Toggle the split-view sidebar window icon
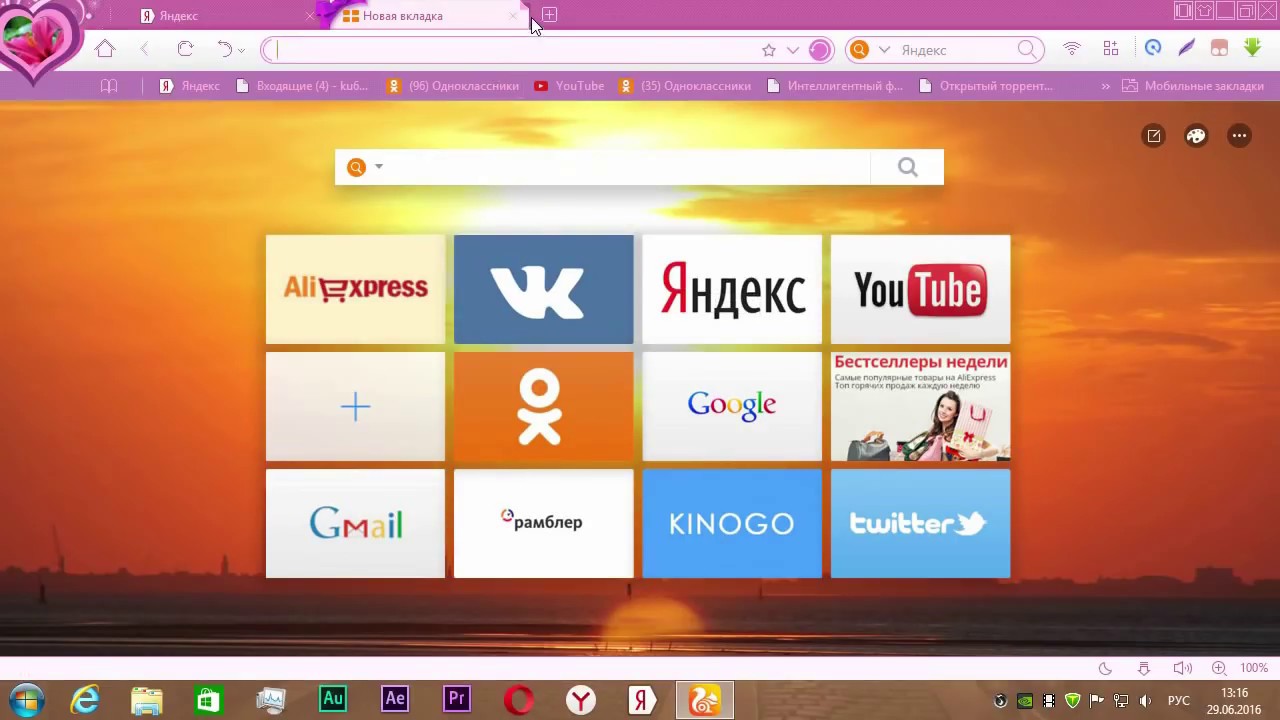The width and height of the screenshot is (1280, 720). tap(1183, 11)
